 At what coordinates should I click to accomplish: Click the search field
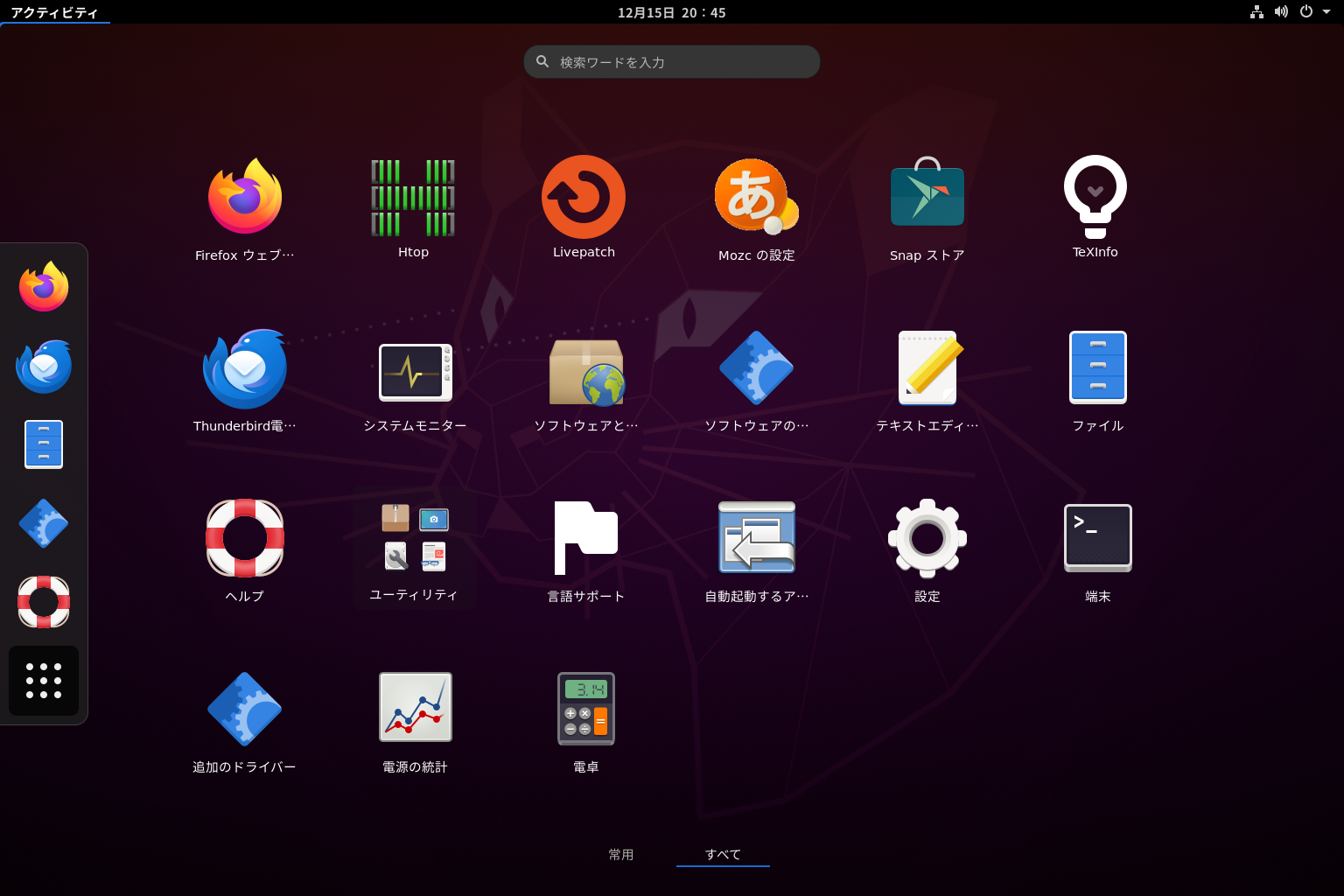pos(672,62)
